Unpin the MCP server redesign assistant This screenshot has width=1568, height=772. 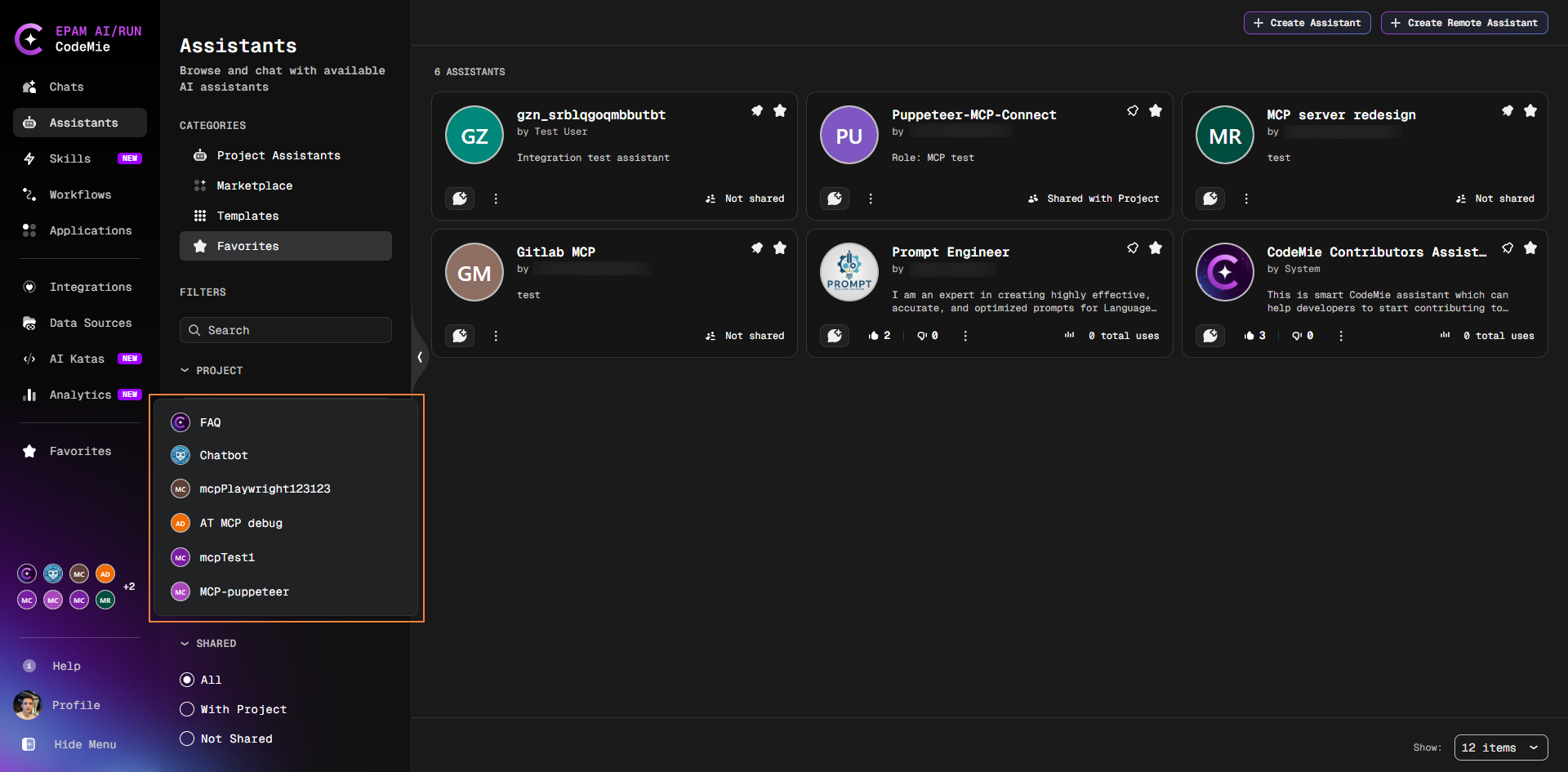1508,110
